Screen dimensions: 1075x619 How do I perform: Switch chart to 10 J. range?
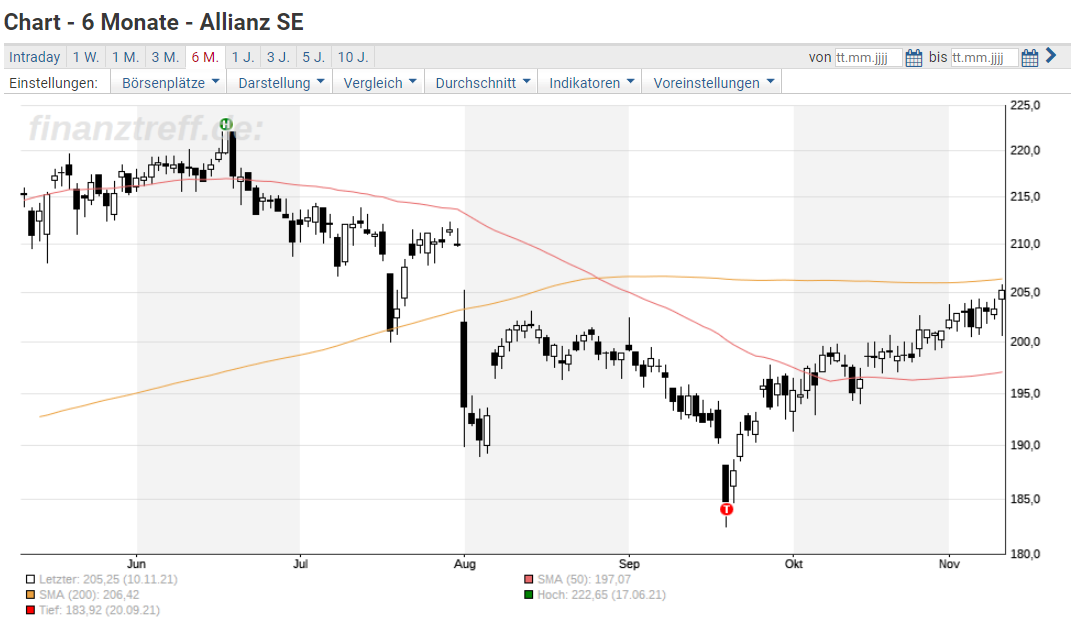pos(353,57)
